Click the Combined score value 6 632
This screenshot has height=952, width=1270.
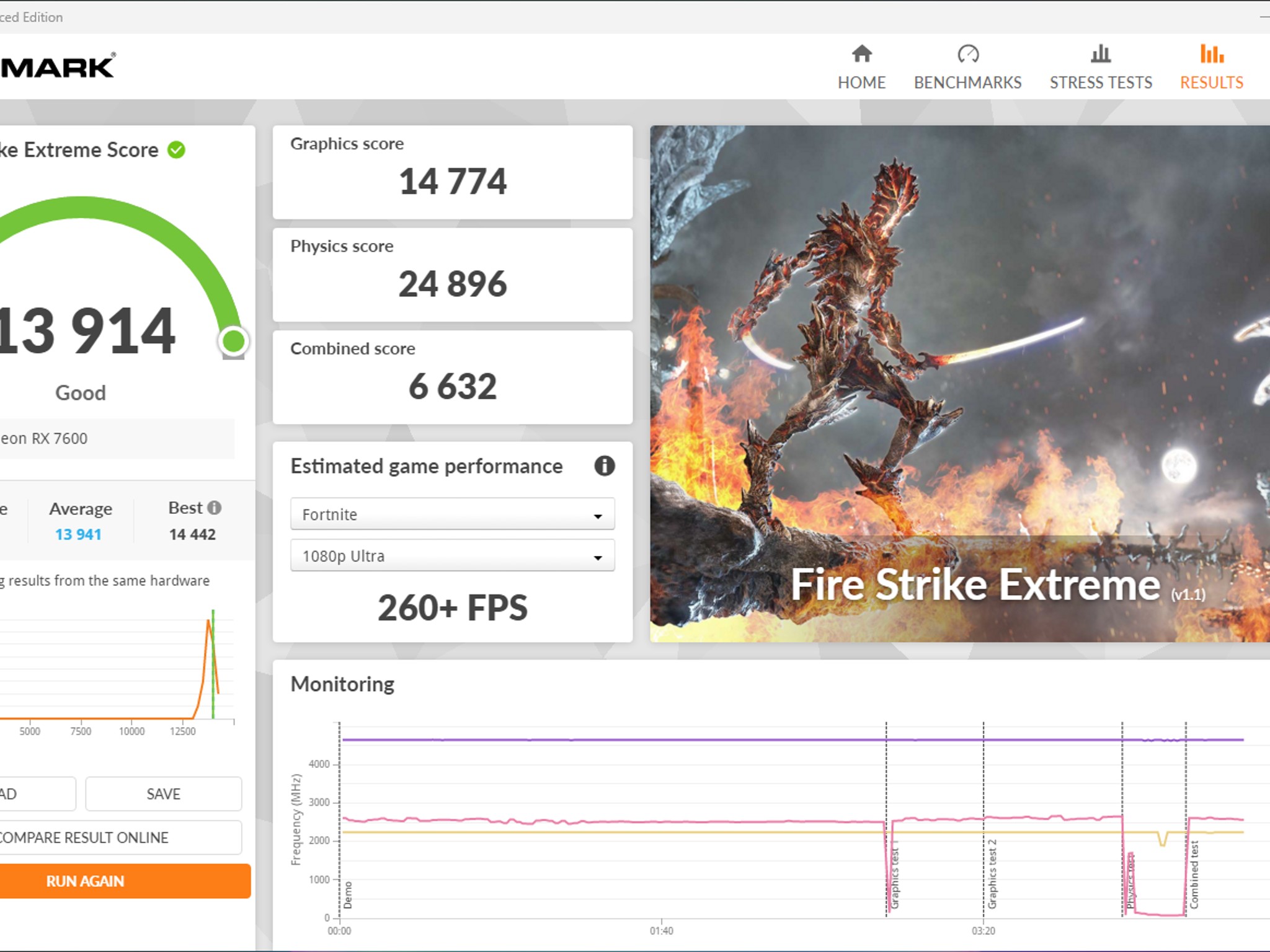point(453,386)
